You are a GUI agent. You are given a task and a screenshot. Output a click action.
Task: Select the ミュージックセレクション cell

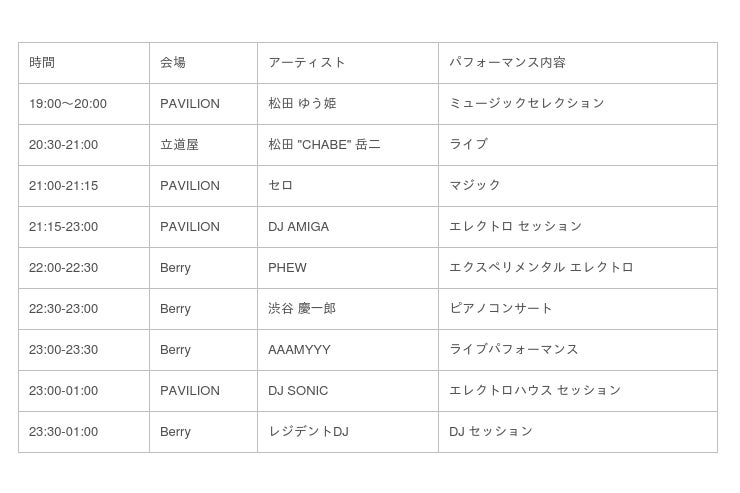(527, 104)
